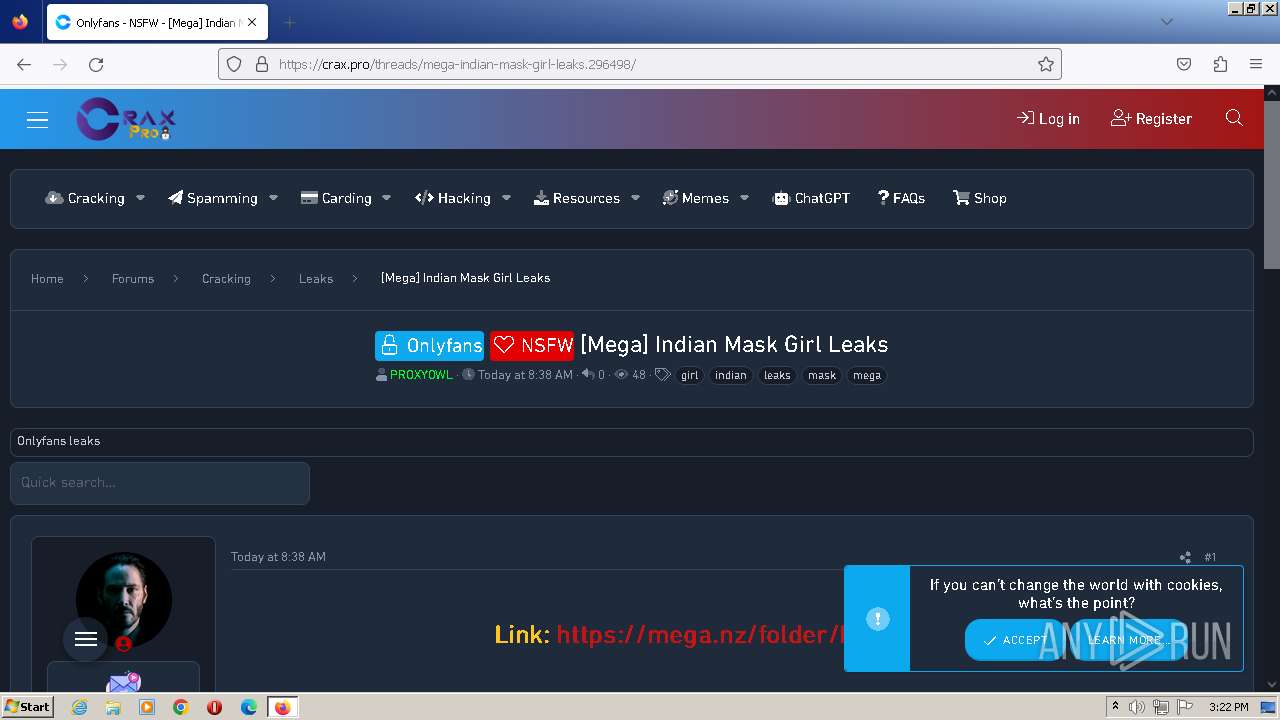Image resolution: width=1280 pixels, height=720 pixels.
Task: Click the volume icon in system tray
Action: [1137, 707]
